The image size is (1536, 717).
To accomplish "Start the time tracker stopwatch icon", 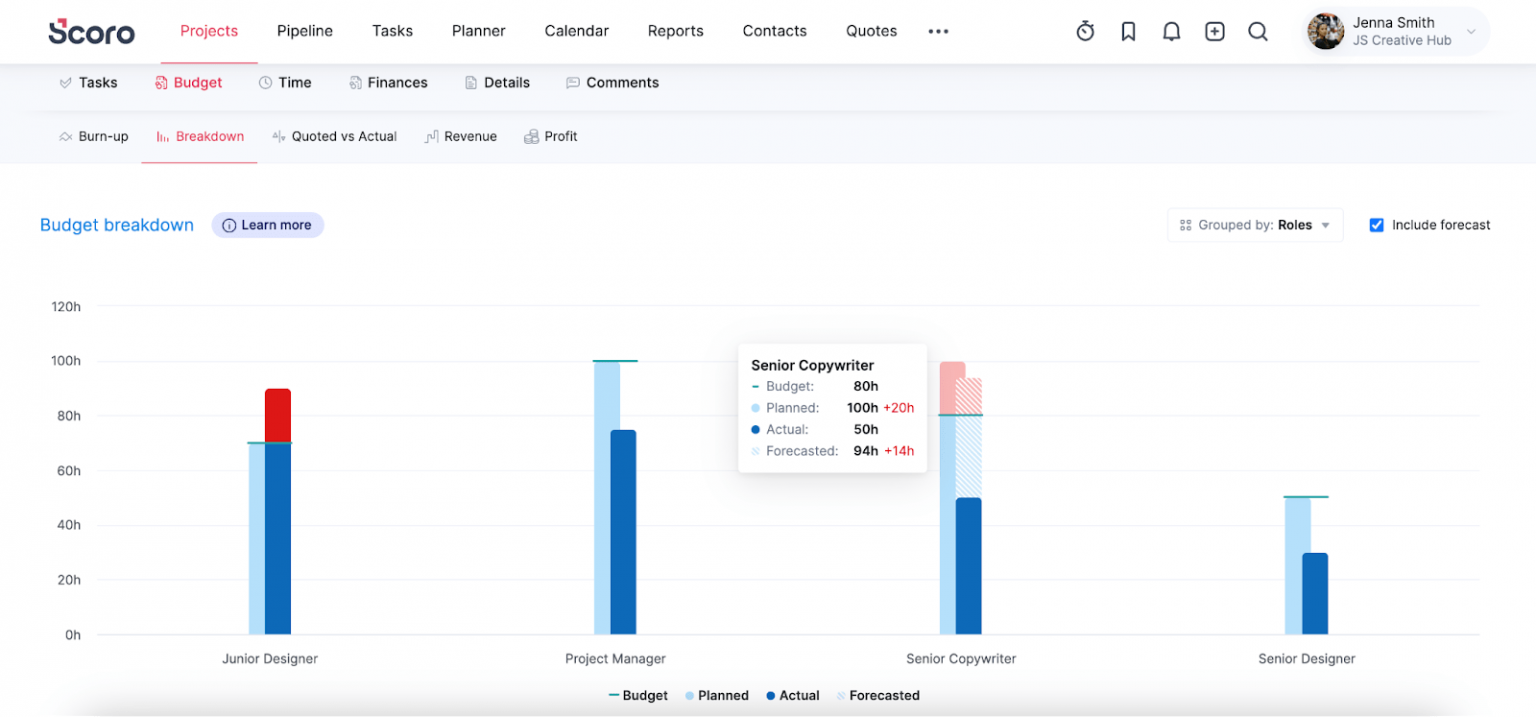I will coord(1084,31).
